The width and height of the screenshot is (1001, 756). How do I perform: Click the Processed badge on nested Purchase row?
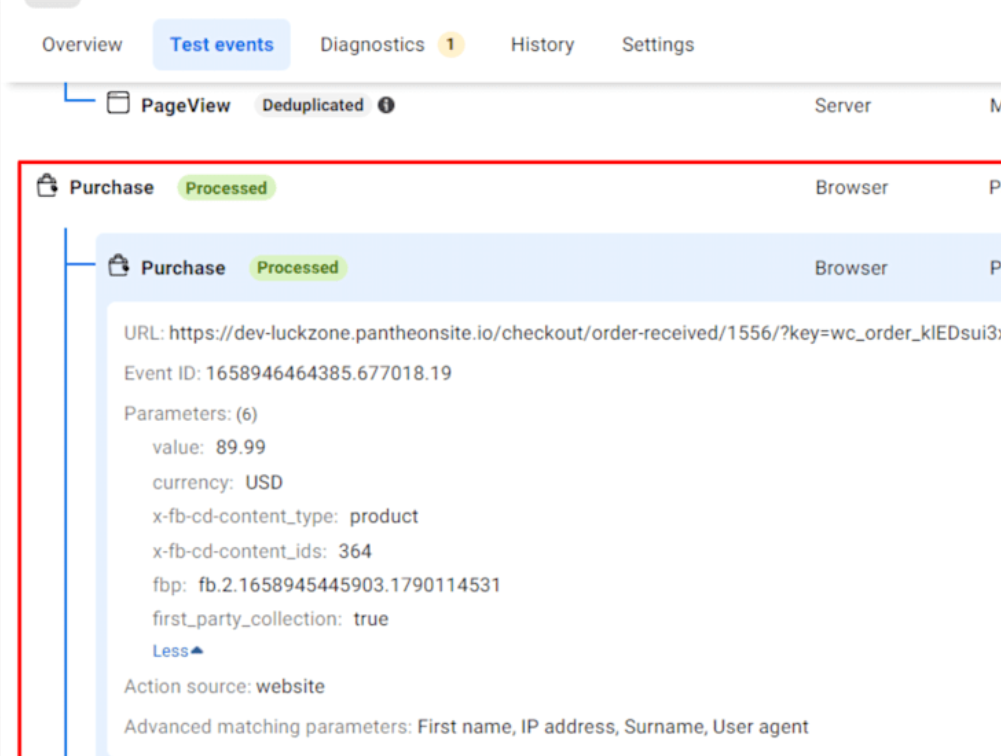pyautogui.click(x=297, y=268)
